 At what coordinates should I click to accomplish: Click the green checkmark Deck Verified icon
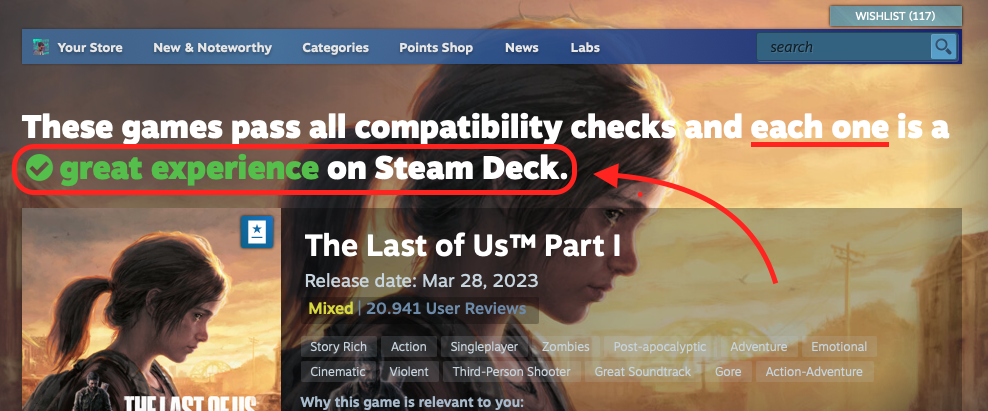coord(41,169)
